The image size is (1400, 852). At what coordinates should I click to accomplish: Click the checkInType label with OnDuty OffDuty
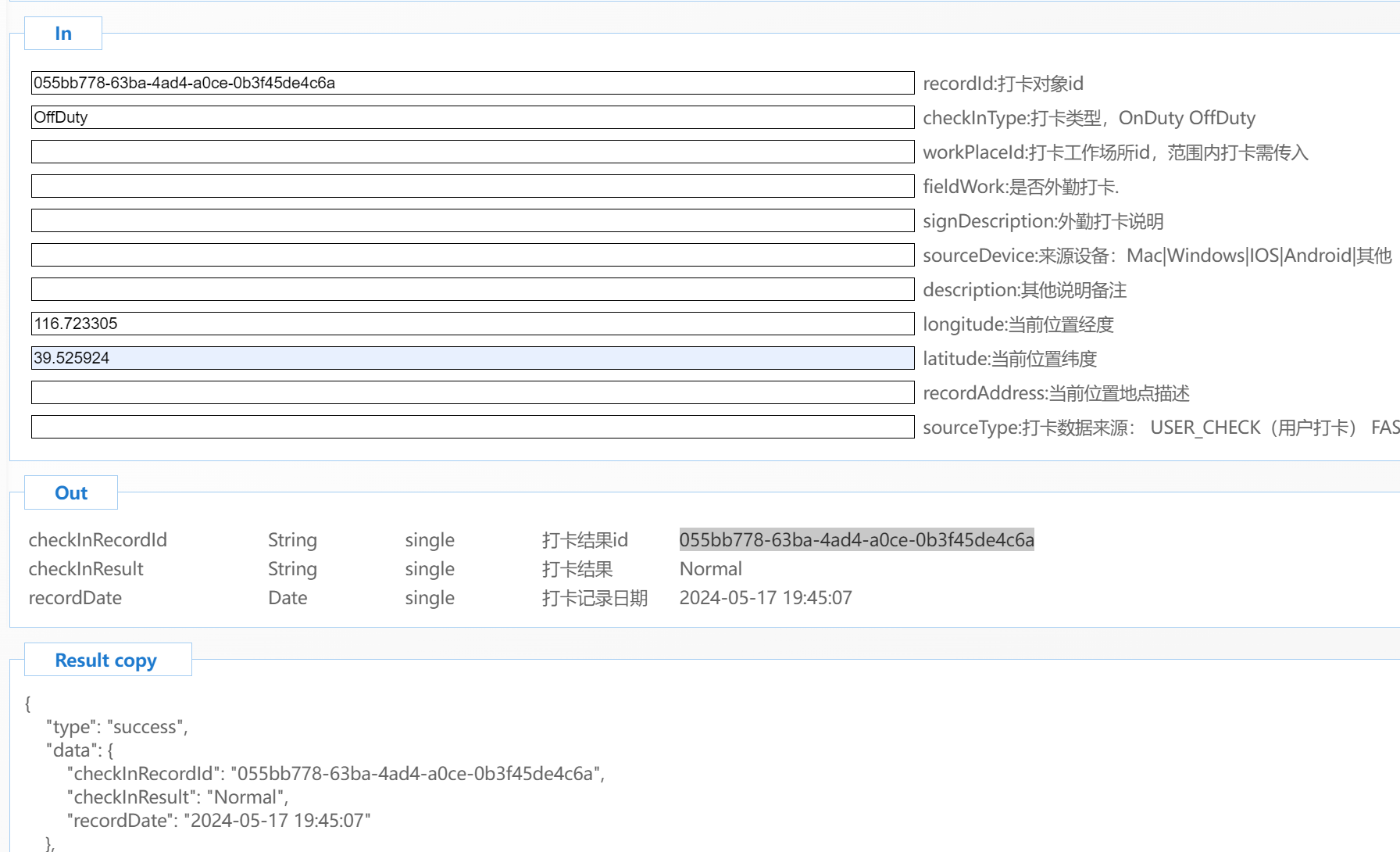[1089, 118]
